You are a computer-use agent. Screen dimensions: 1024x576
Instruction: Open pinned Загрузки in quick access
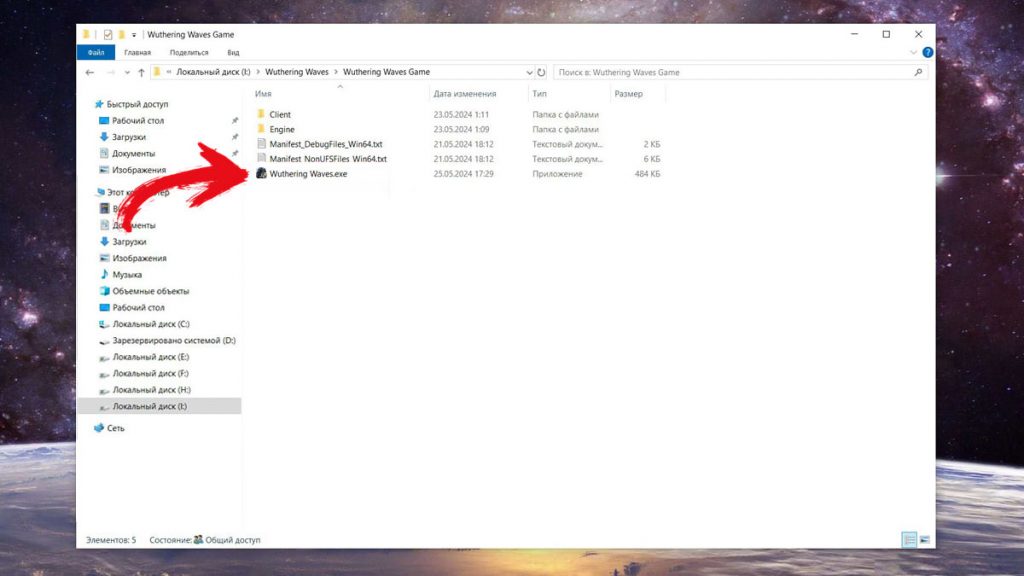pos(128,137)
